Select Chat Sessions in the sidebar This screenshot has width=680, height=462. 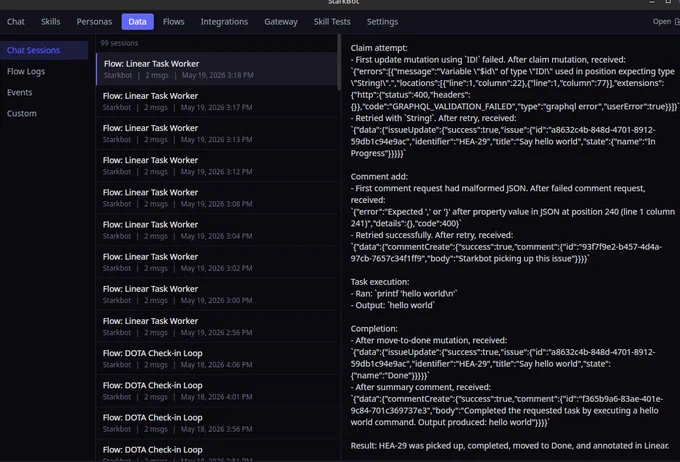point(44,50)
